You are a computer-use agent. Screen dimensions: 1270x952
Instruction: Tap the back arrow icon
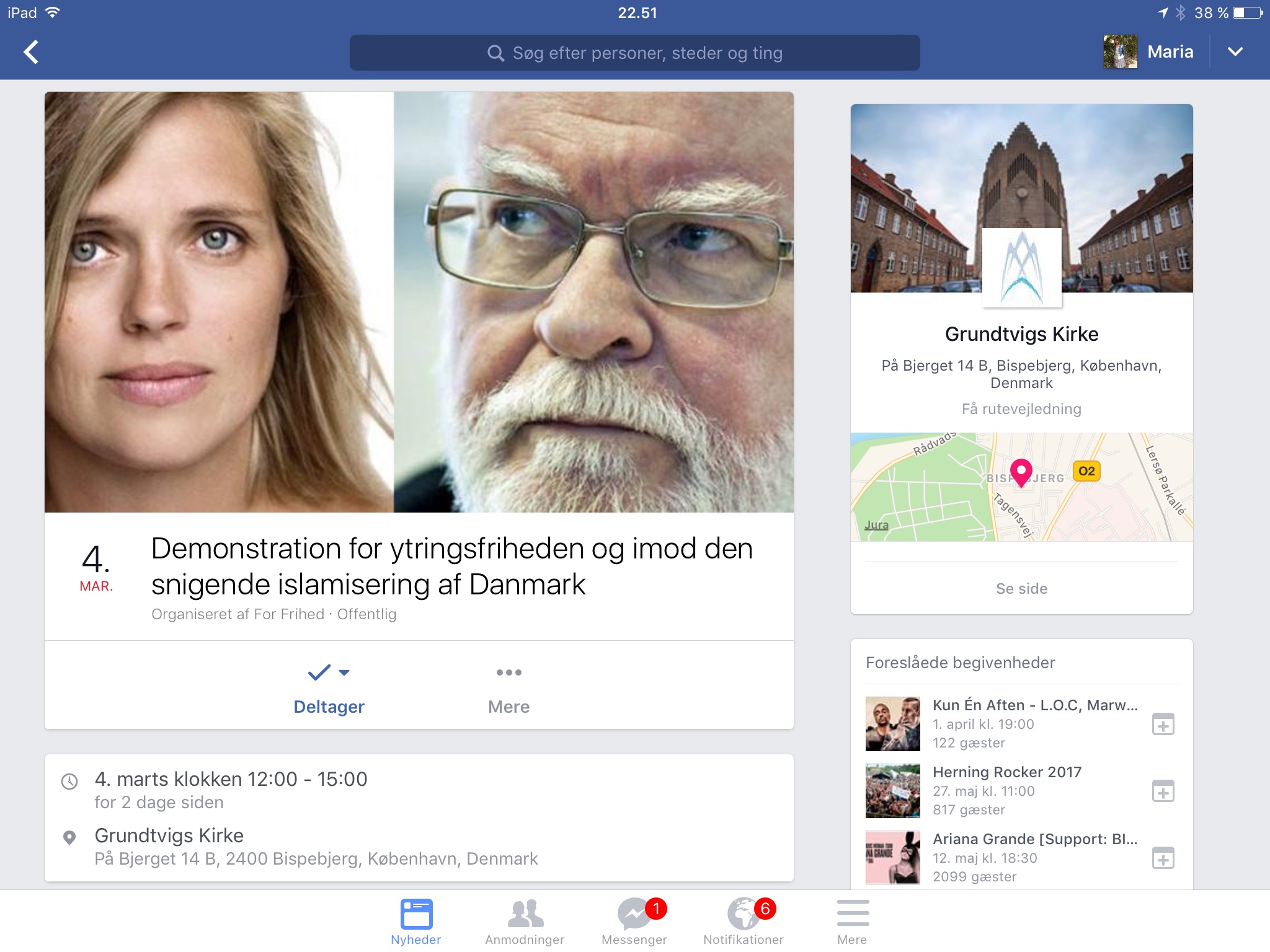tap(31, 52)
